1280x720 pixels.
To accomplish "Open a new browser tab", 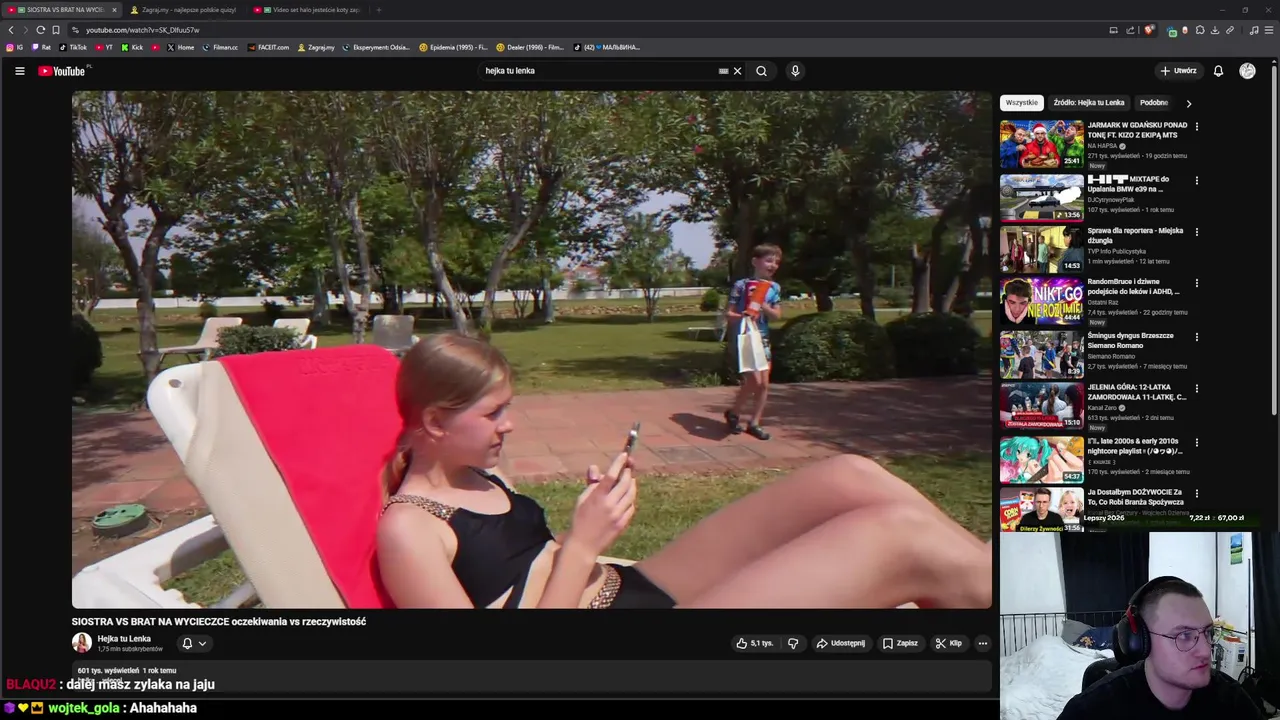I will point(378,10).
